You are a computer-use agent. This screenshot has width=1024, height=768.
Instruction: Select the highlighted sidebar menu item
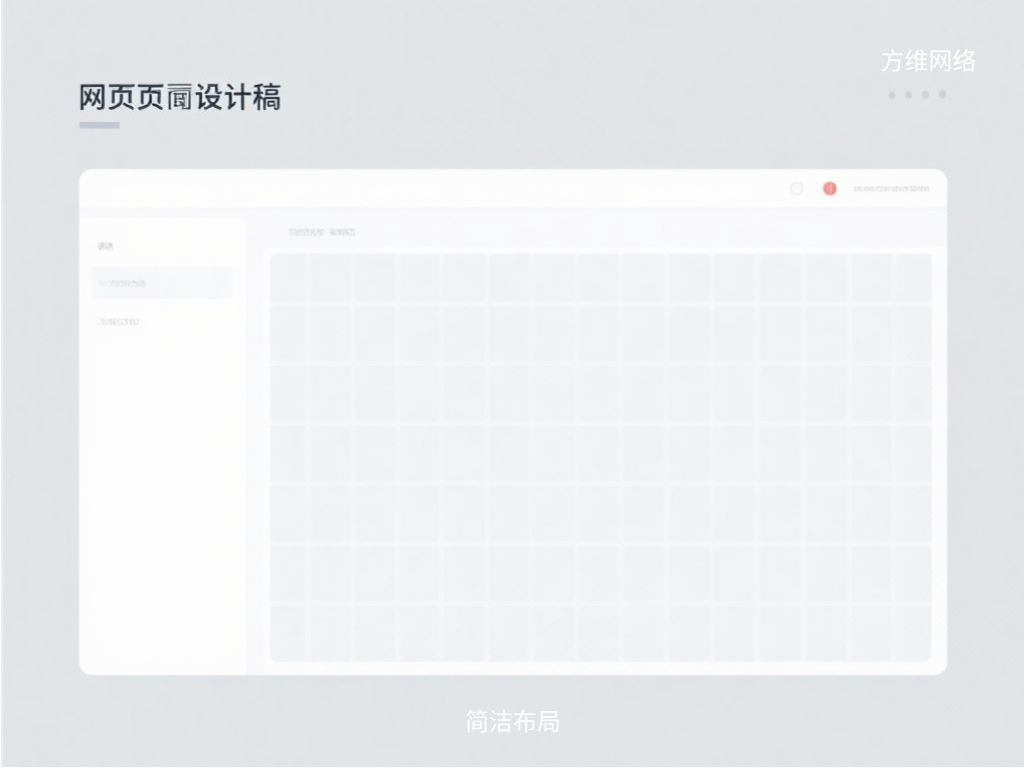[x=162, y=283]
